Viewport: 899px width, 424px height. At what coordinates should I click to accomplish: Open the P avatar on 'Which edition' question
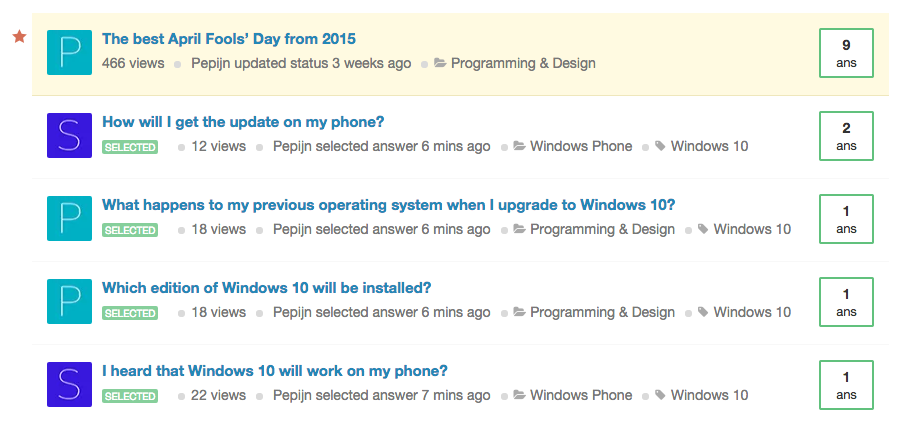[69, 301]
